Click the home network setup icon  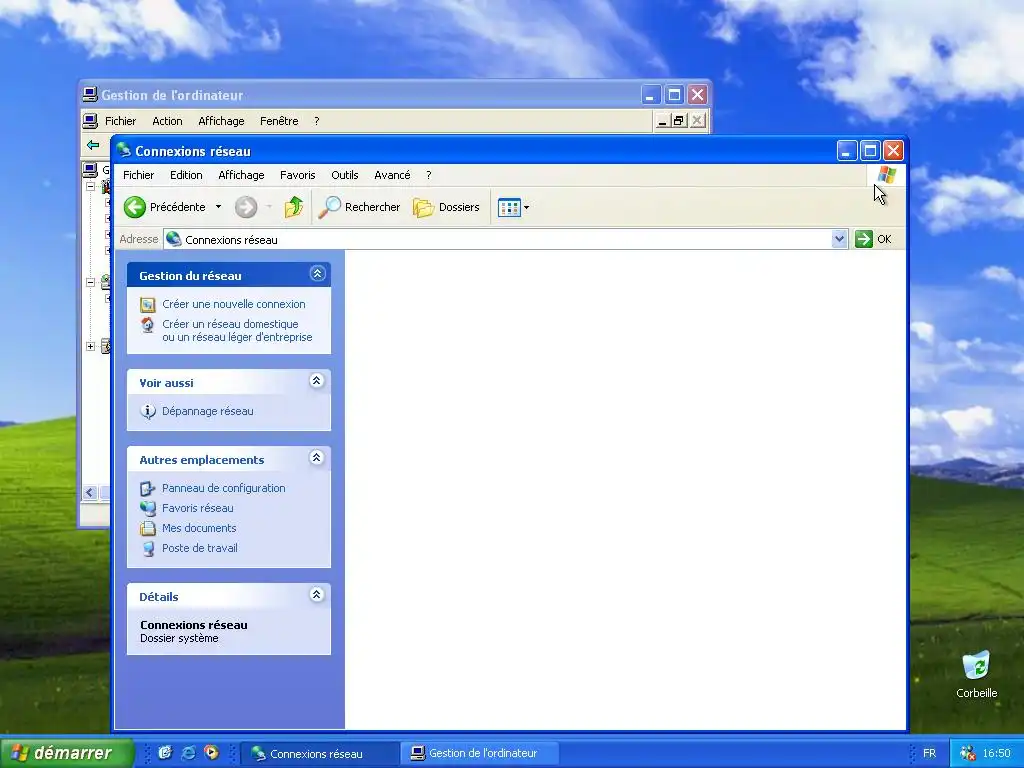(148, 325)
